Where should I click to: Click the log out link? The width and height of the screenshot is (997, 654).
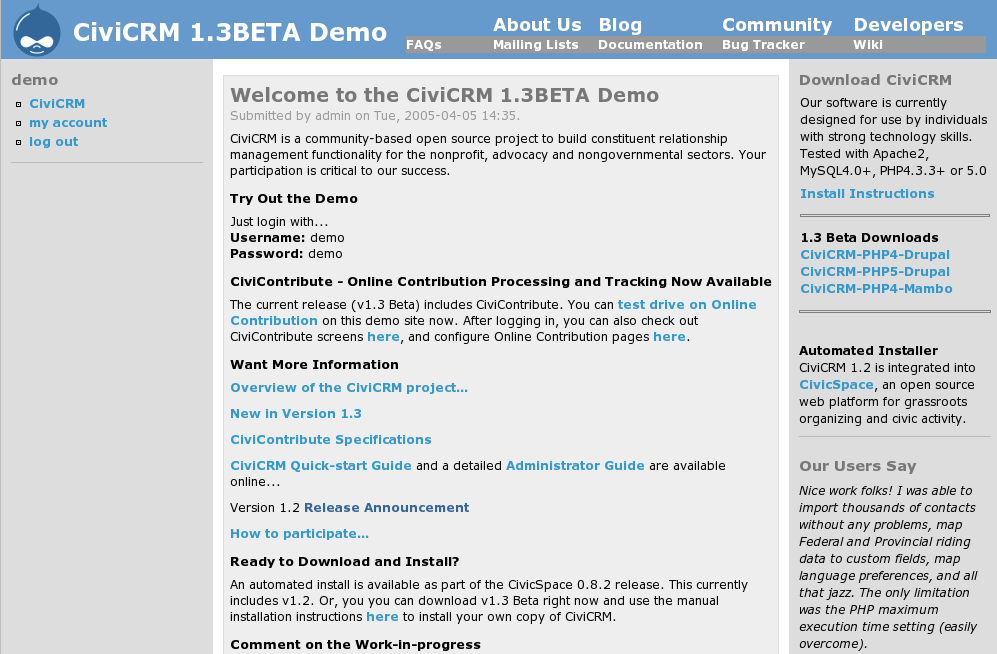click(x=53, y=142)
